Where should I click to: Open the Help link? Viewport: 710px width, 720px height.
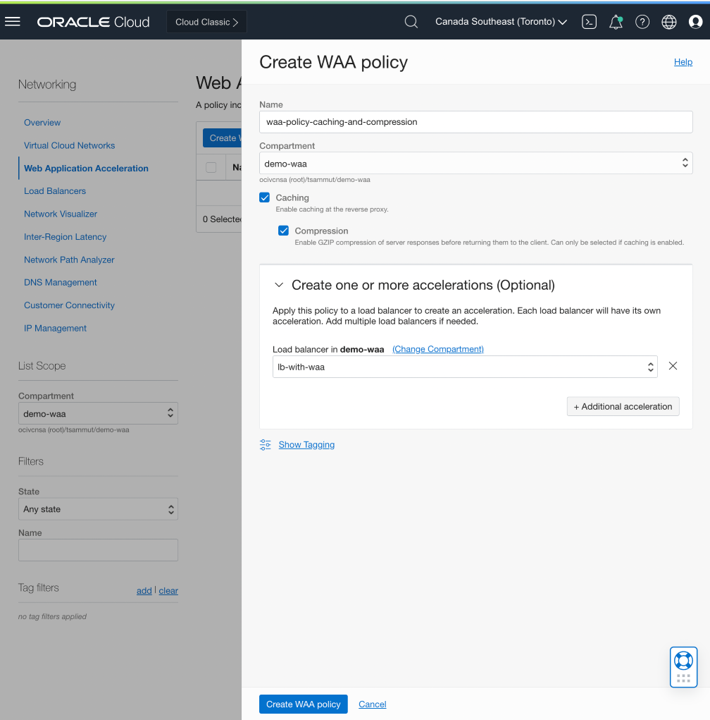(x=683, y=62)
